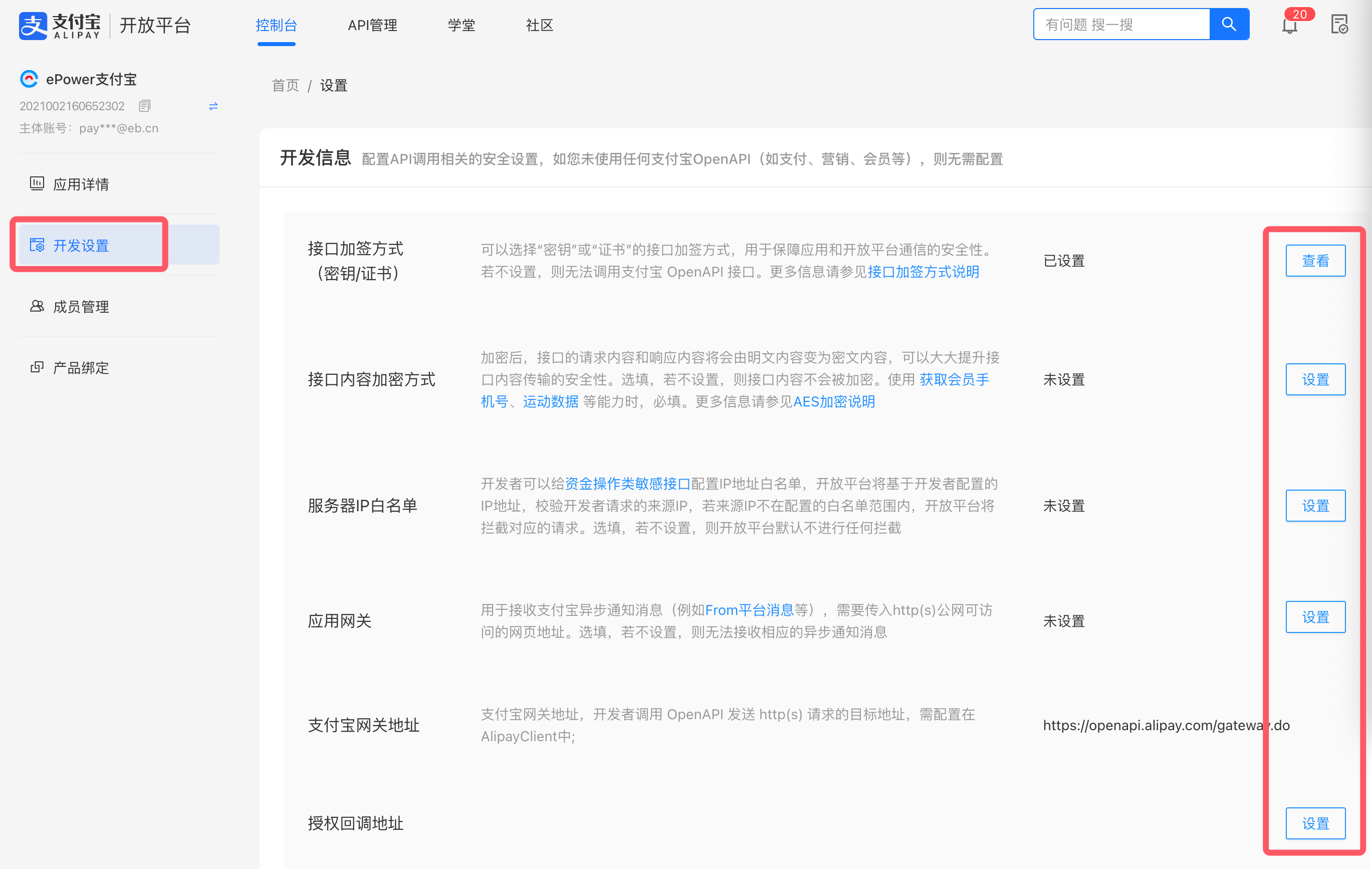Select 应用详情 in the sidebar

(x=119, y=184)
